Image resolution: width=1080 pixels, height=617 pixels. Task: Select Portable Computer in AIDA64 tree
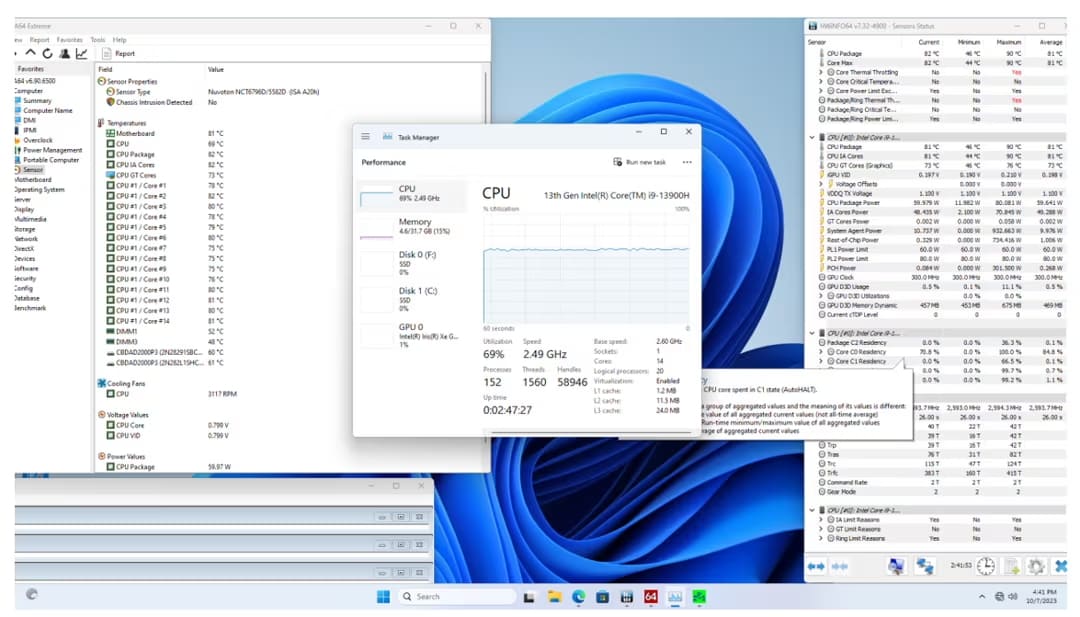tap(51, 160)
